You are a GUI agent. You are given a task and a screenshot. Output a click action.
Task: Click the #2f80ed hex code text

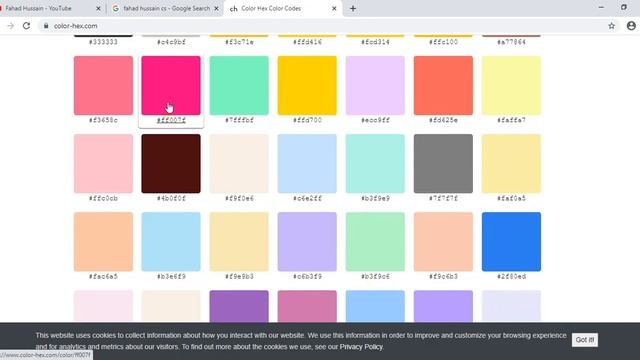[511, 277]
